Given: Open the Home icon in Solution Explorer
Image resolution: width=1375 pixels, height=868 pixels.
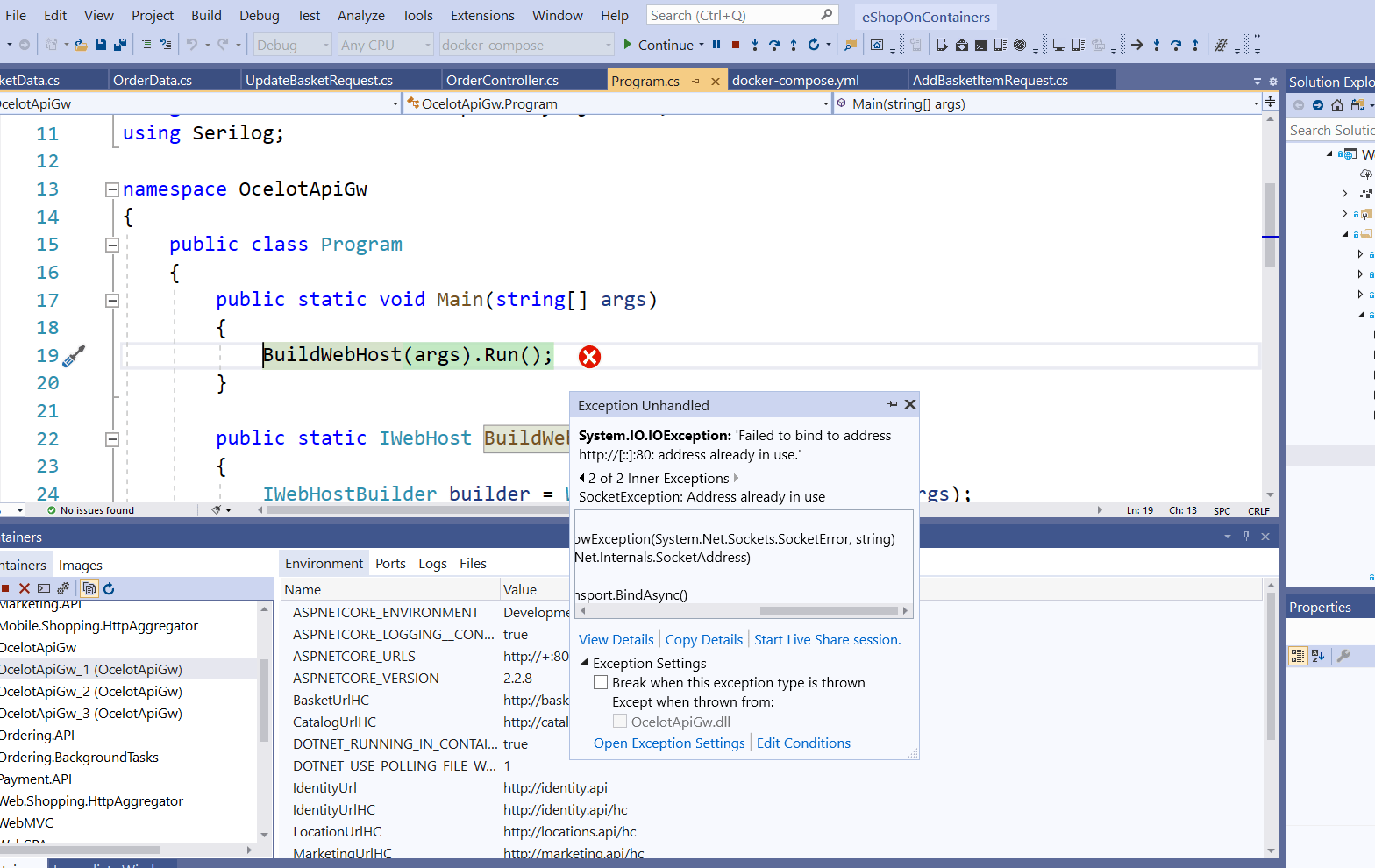Looking at the screenshot, I should coord(1337,105).
